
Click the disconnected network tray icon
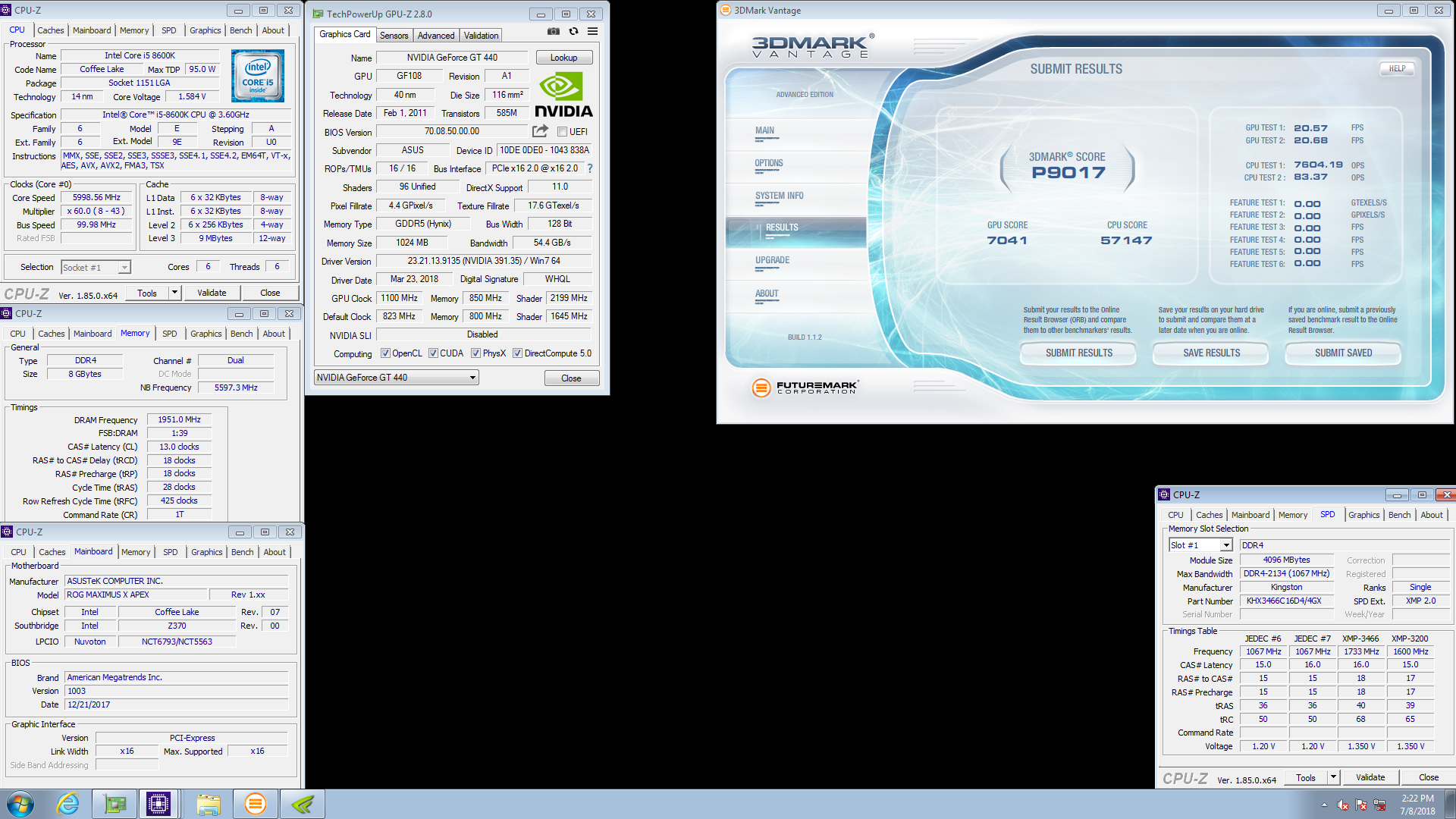[1379, 805]
